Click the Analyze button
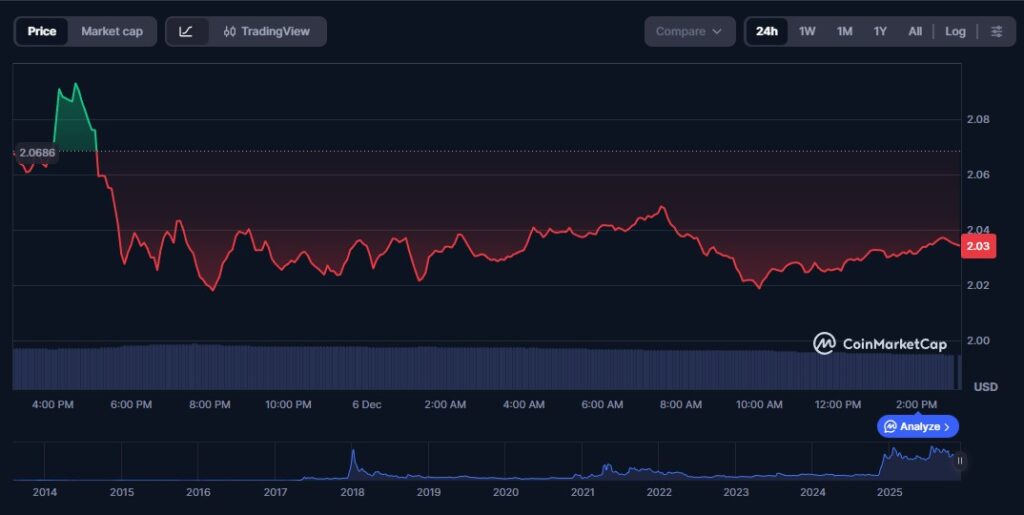The width and height of the screenshot is (1024, 515). (918, 426)
